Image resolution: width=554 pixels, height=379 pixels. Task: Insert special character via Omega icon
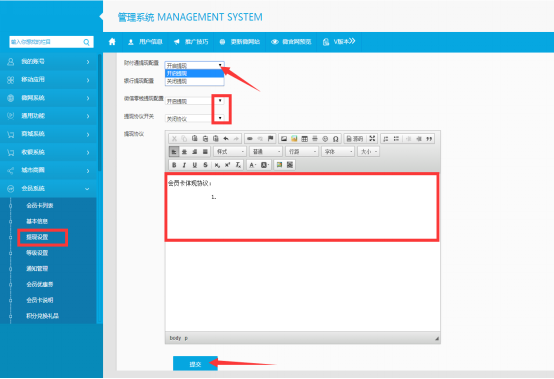[336, 139]
